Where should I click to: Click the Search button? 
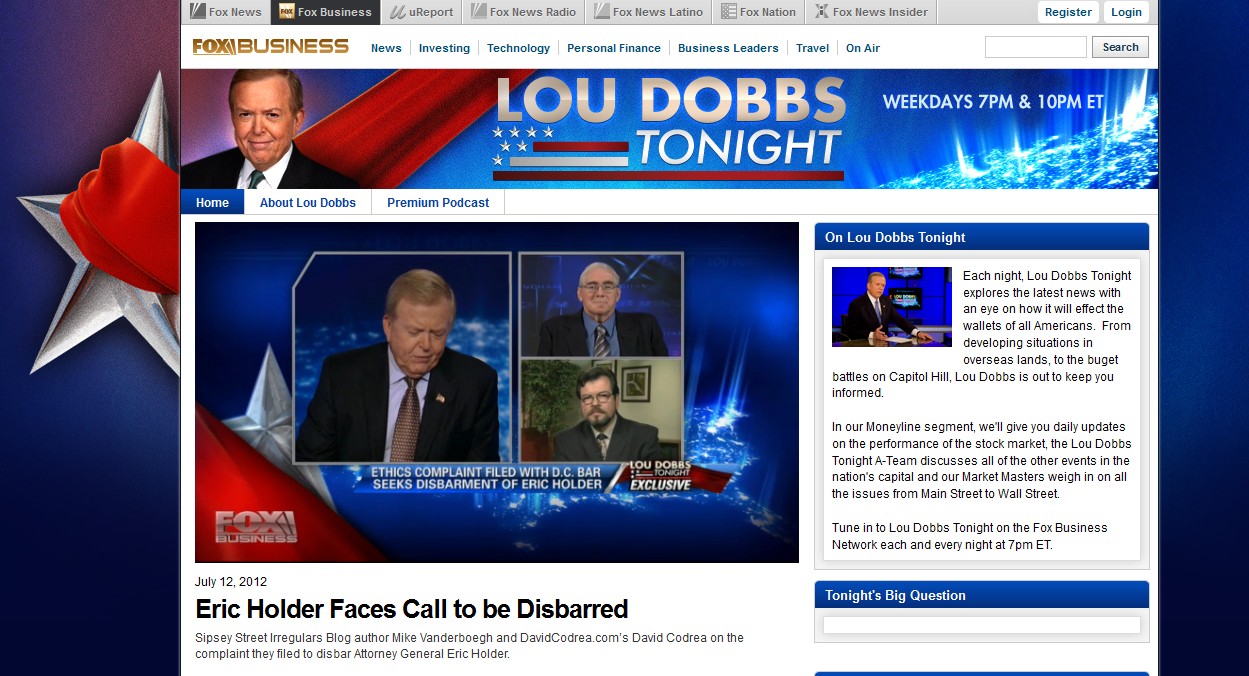click(x=1120, y=47)
